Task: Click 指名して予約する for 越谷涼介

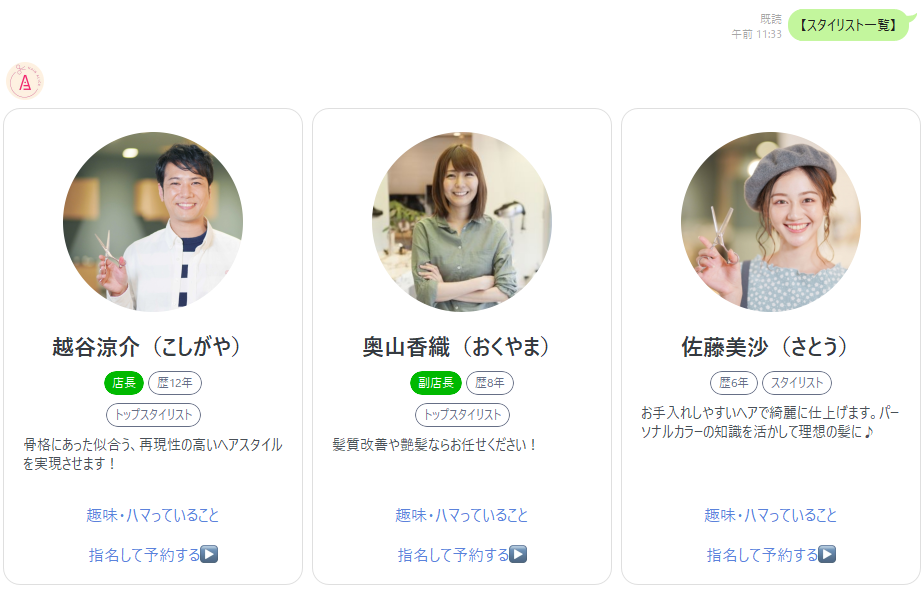Action: 144,554
